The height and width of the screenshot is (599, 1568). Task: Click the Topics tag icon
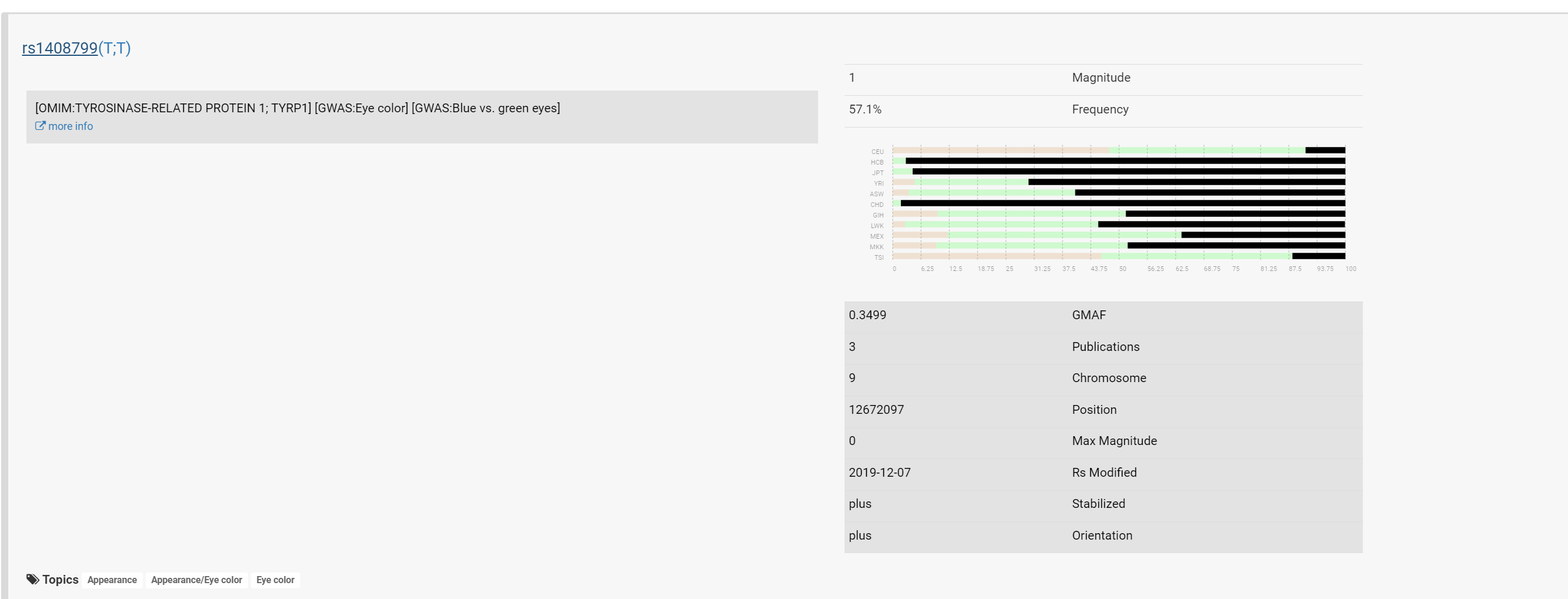(33, 579)
